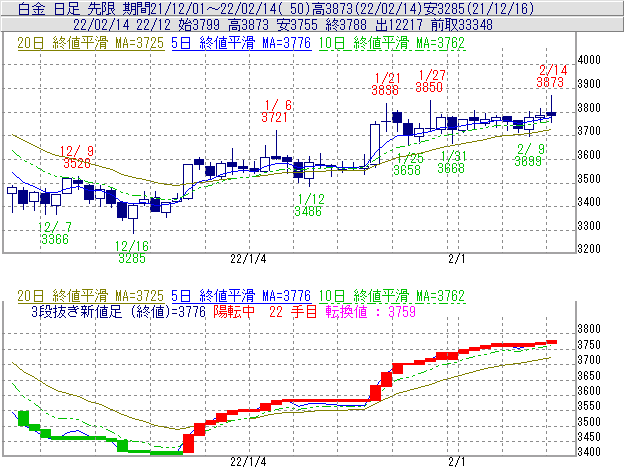Click the 10日 終値平滑 MA=3762 legend above the candlestick chart
The width and height of the screenshot is (624, 475).
tap(392, 43)
